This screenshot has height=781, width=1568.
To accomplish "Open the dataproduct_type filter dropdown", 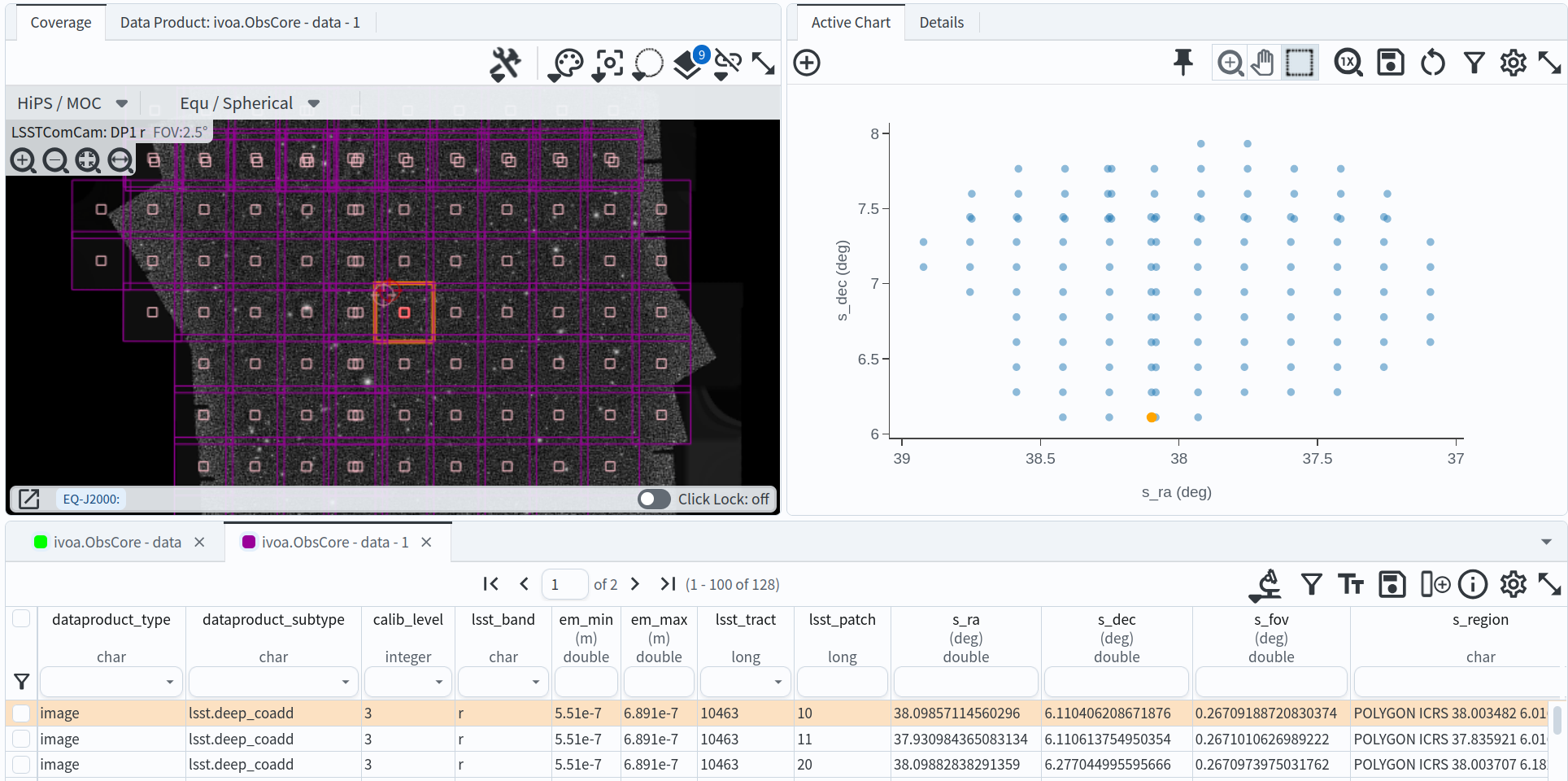I will (x=169, y=682).
